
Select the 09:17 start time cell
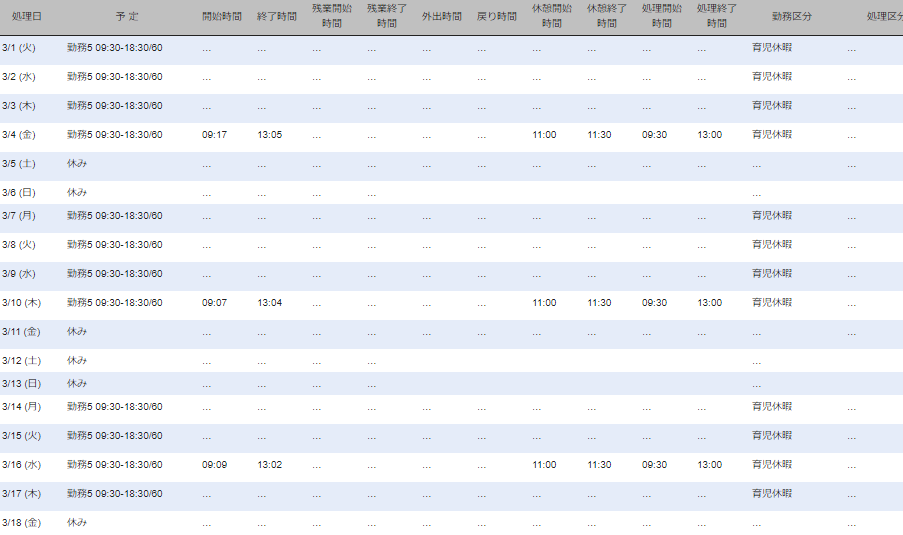[214, 135]
